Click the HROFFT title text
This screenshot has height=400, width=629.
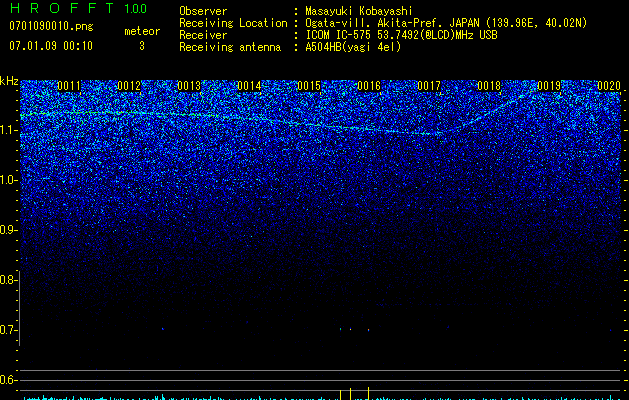[x=62, y=8]
